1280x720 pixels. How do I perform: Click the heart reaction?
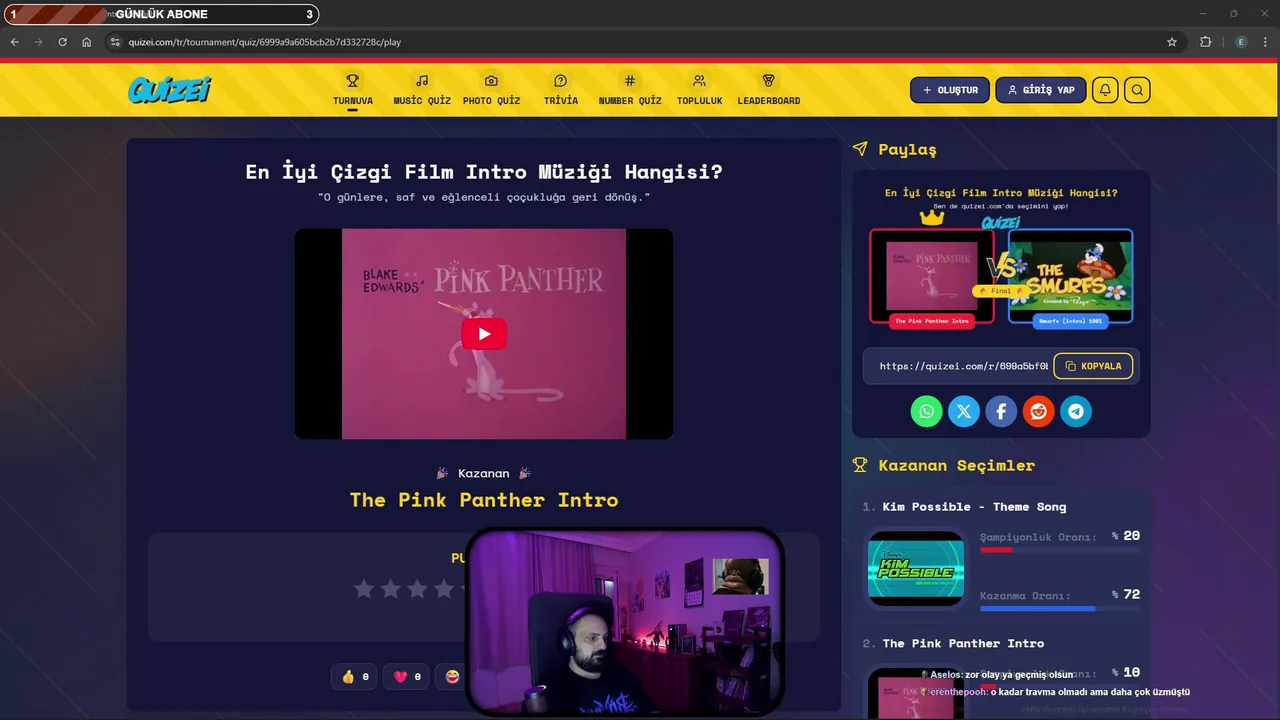coord(407,677)
